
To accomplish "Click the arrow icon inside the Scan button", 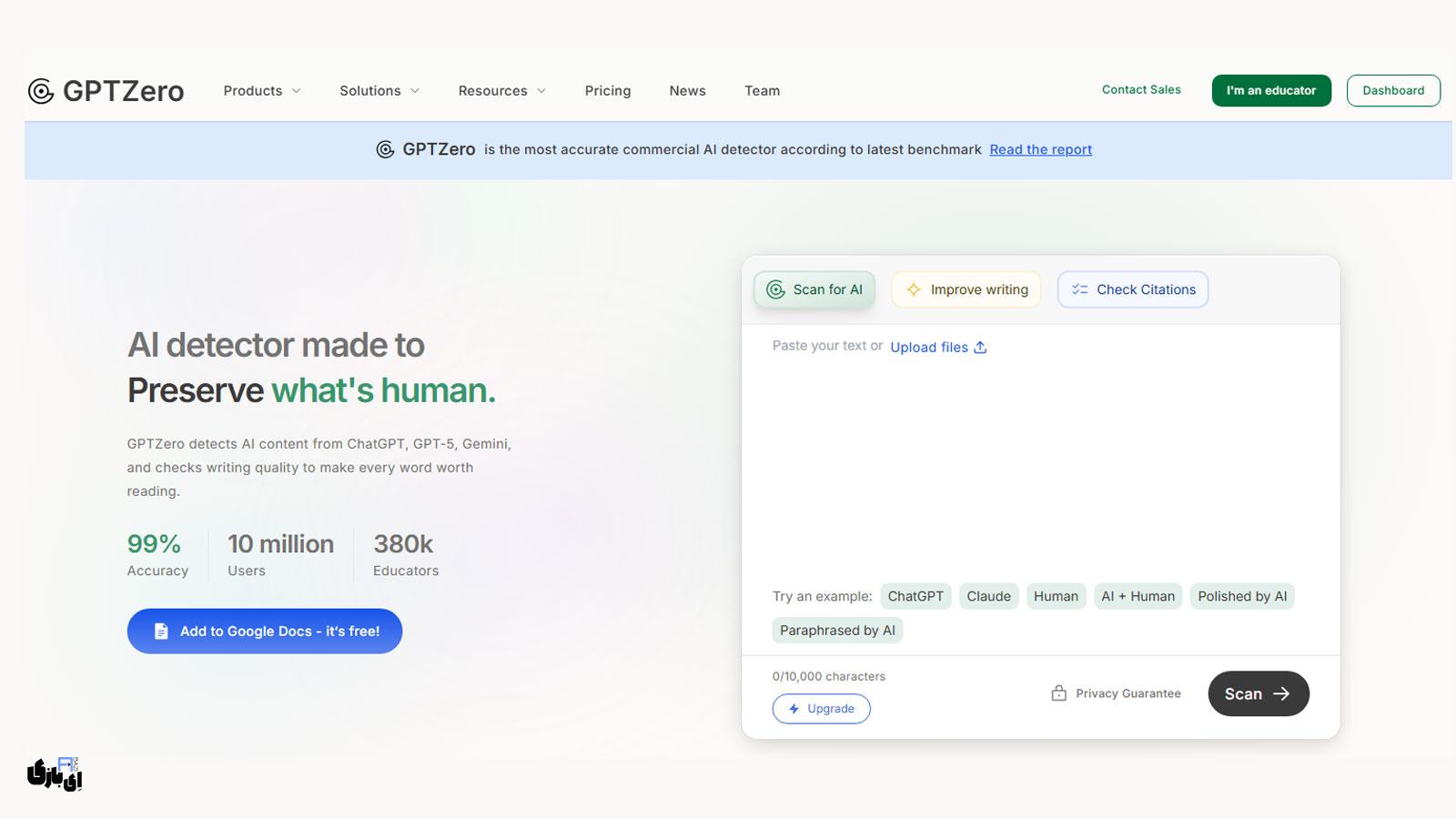I will click(1283, 693).
